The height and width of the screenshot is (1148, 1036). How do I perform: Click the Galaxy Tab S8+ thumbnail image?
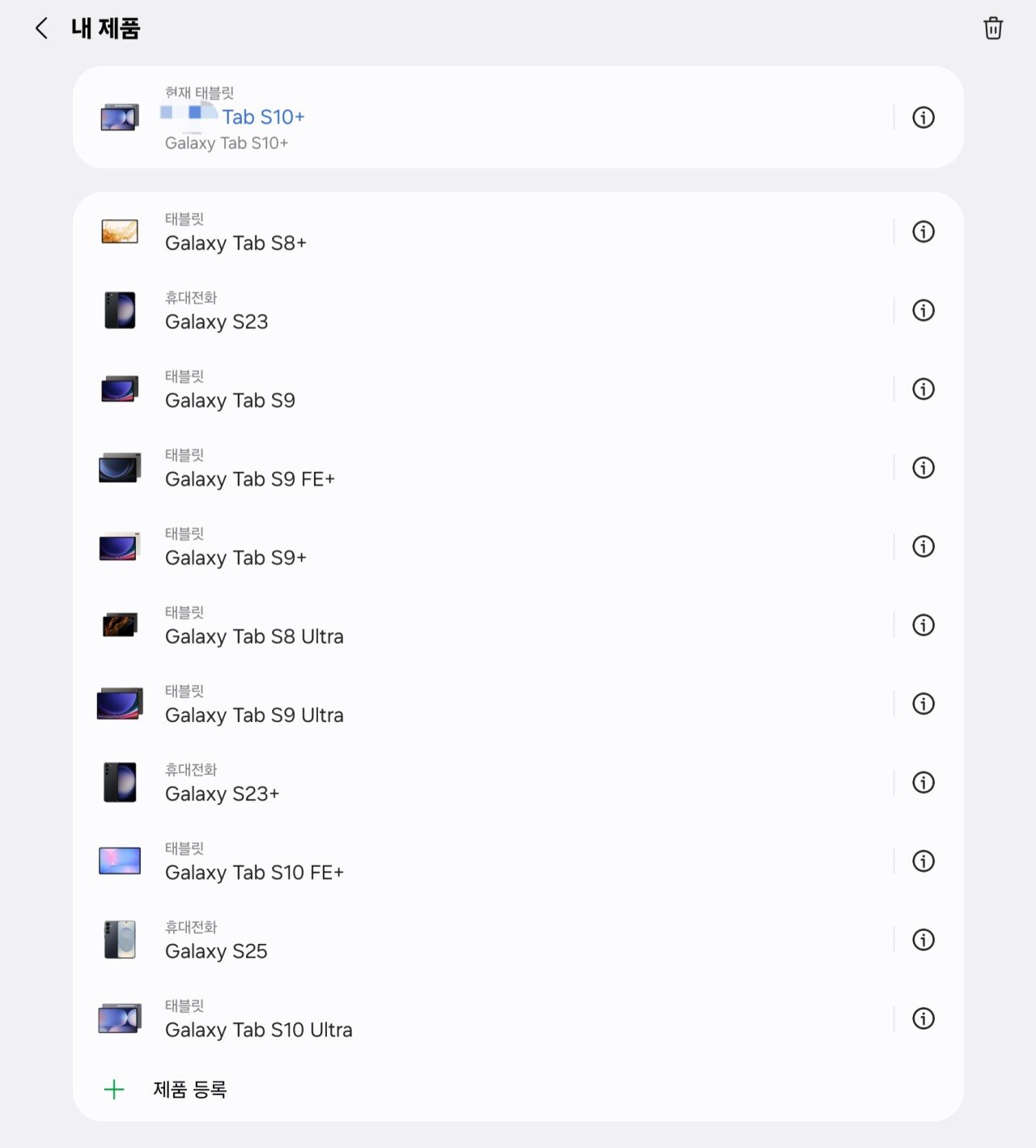(120, 232)
